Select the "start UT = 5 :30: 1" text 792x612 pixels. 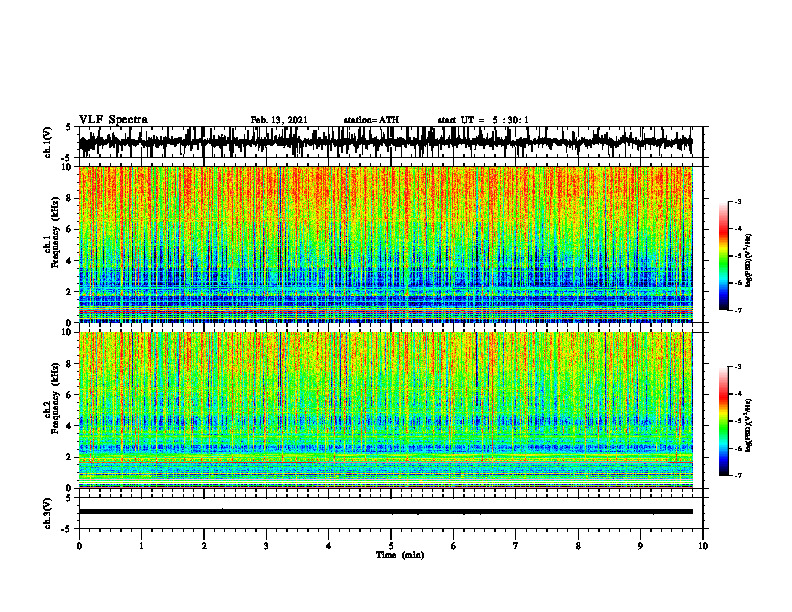483,120
